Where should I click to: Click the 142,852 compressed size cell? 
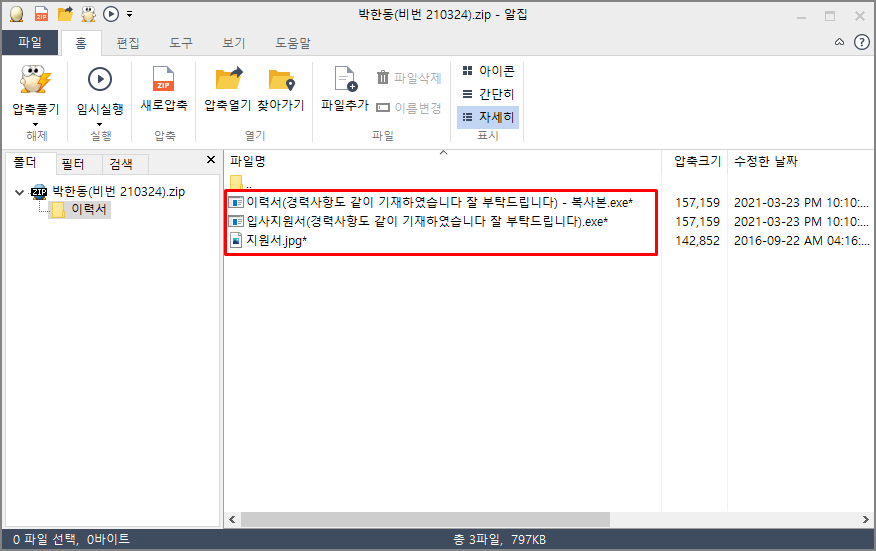[697, 241]
